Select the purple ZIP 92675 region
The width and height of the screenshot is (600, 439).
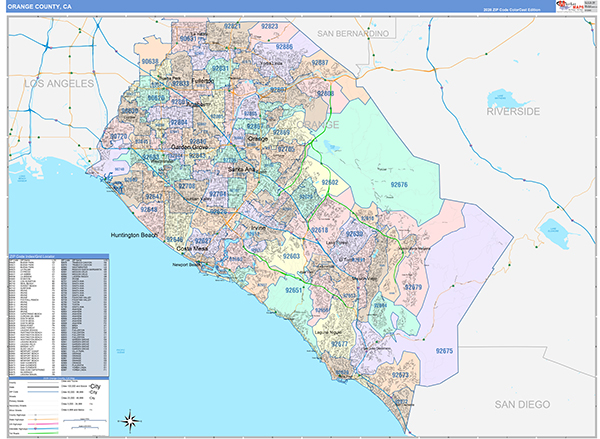(443, 351)
